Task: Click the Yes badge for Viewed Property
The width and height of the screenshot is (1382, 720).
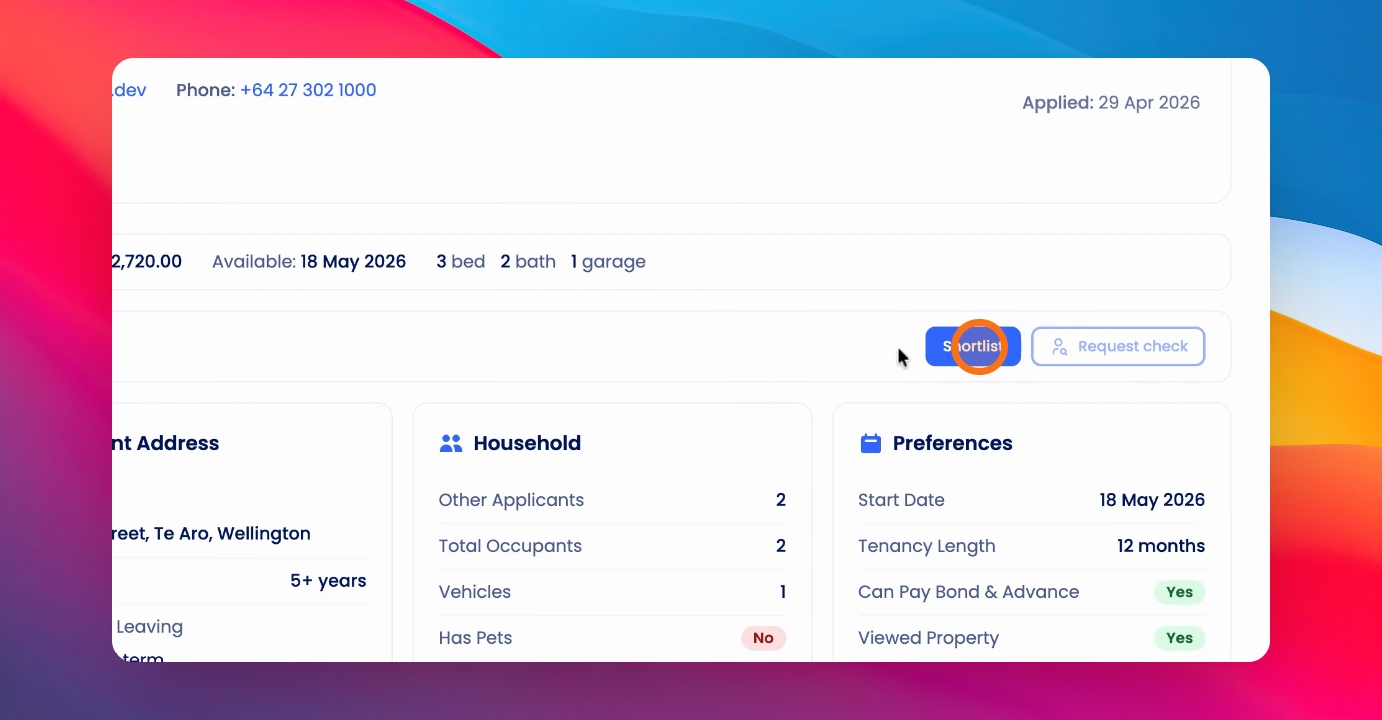Action: 1179,638
